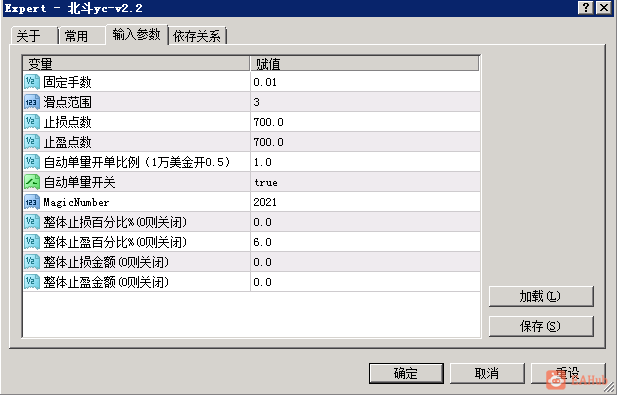Click the icon beside 止盈点数
617x395 pixels.
coord(32,142)
